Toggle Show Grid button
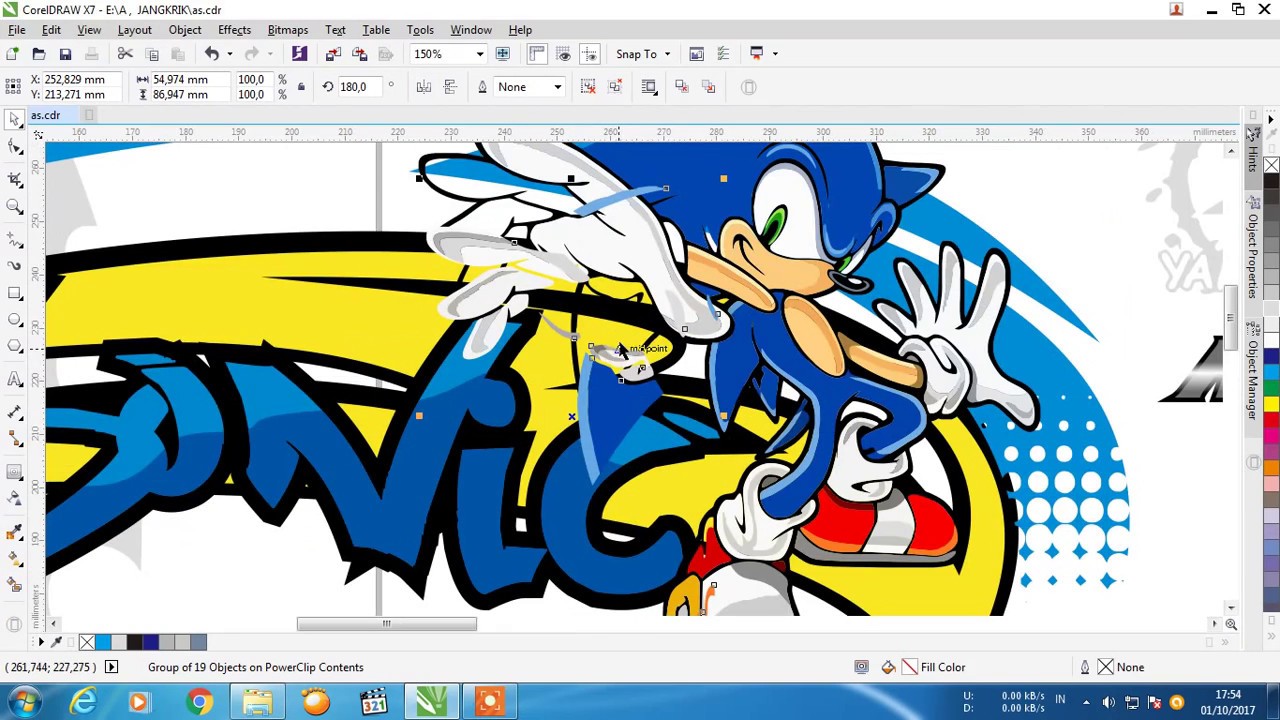Image resolution: width=1280 pixels, height=720 pixels. (x=563, y=54)
